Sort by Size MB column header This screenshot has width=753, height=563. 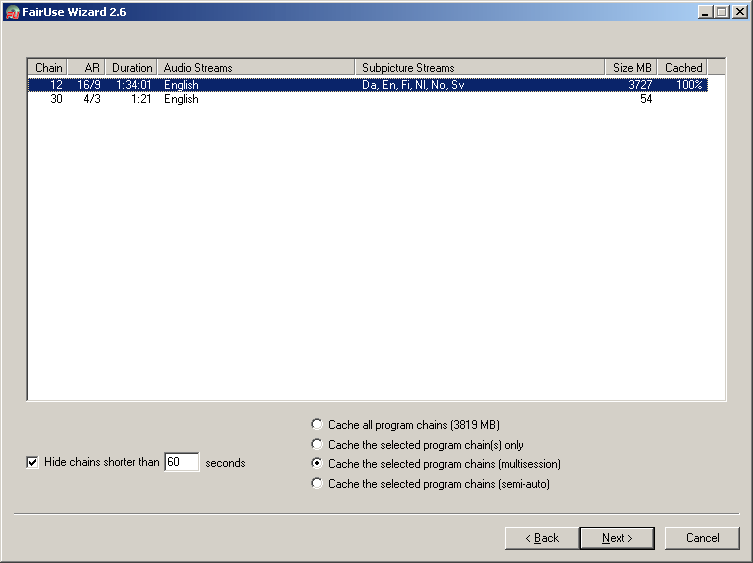point(631,68)
